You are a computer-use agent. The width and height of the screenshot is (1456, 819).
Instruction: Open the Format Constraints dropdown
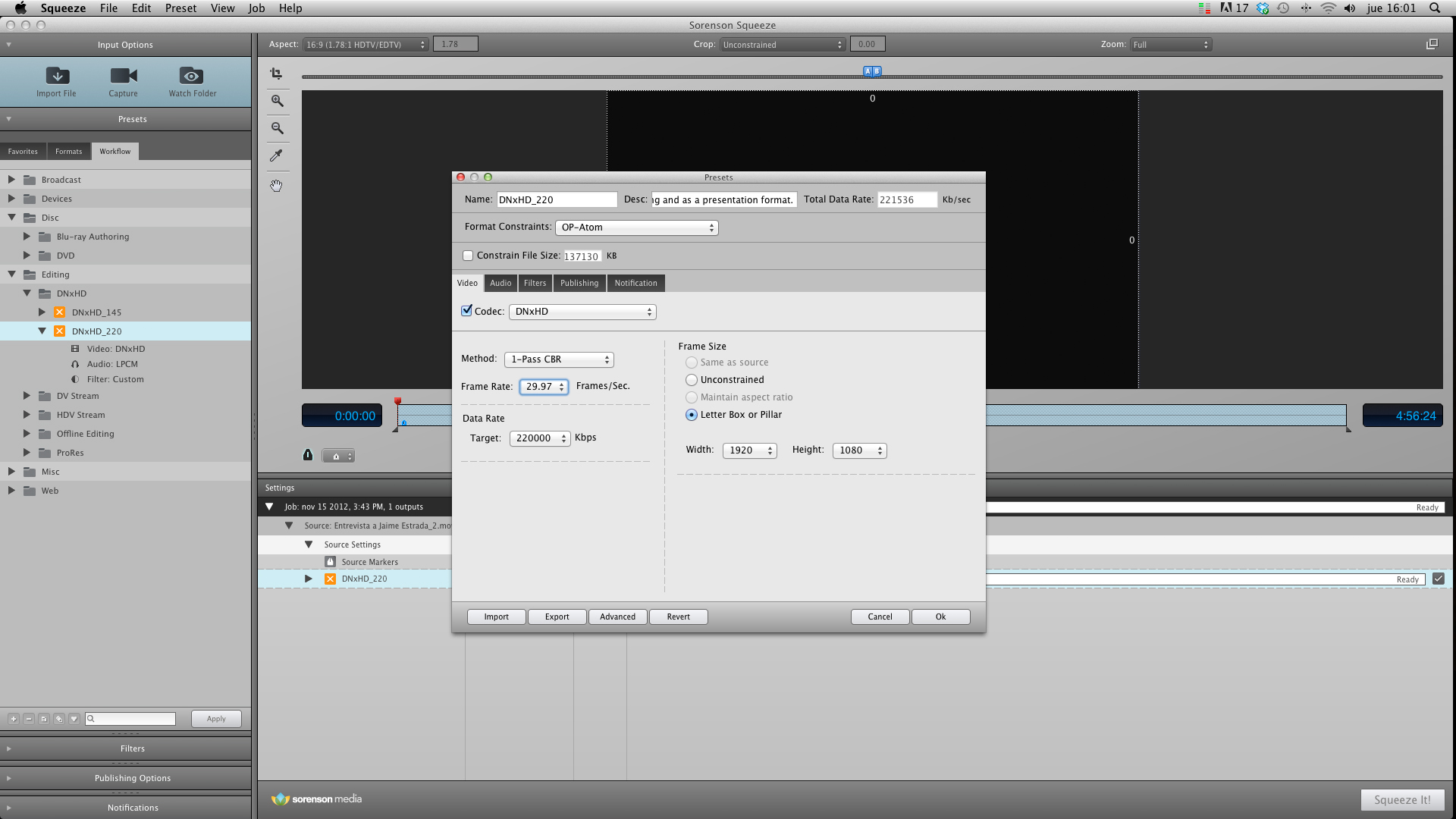coord(637,227)
